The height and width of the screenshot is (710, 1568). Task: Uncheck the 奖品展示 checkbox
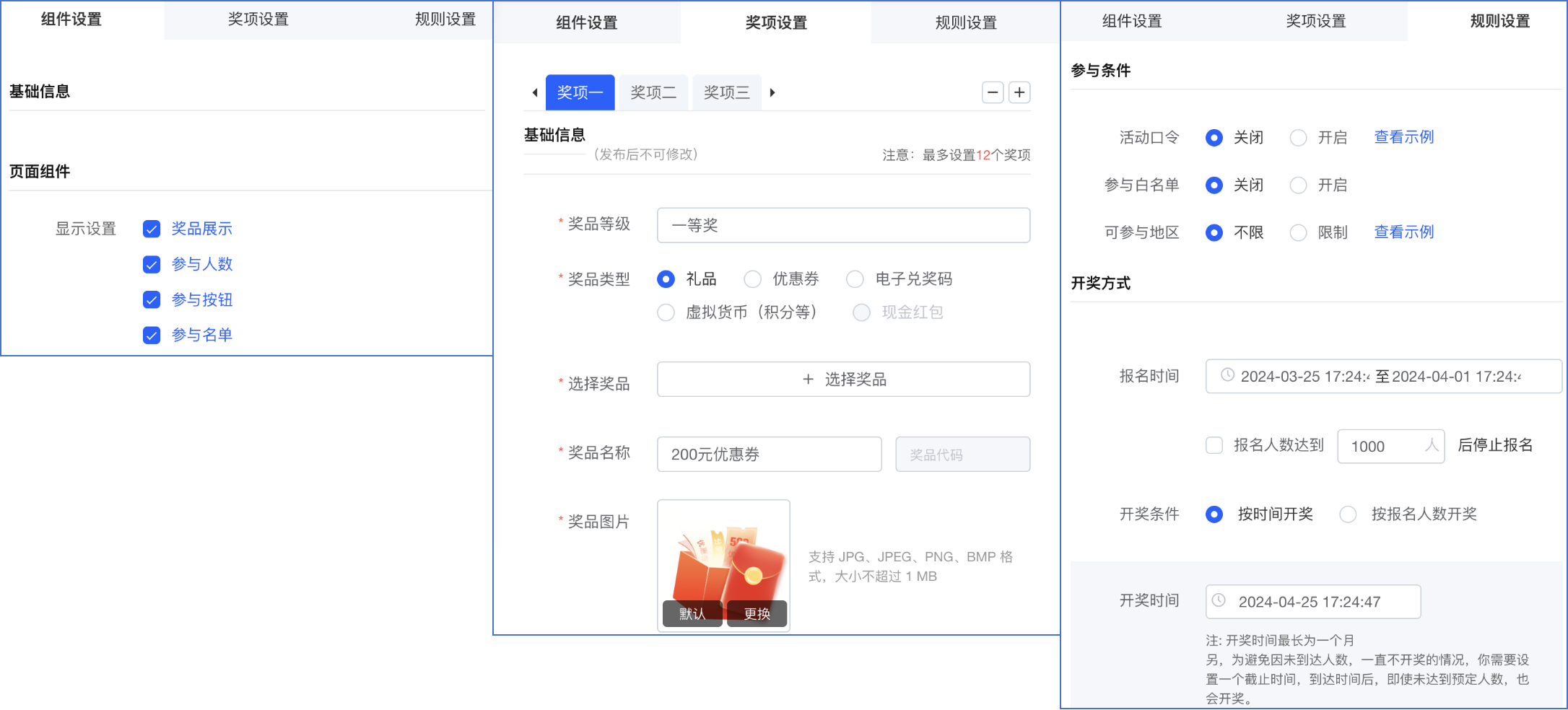point(152,229)
